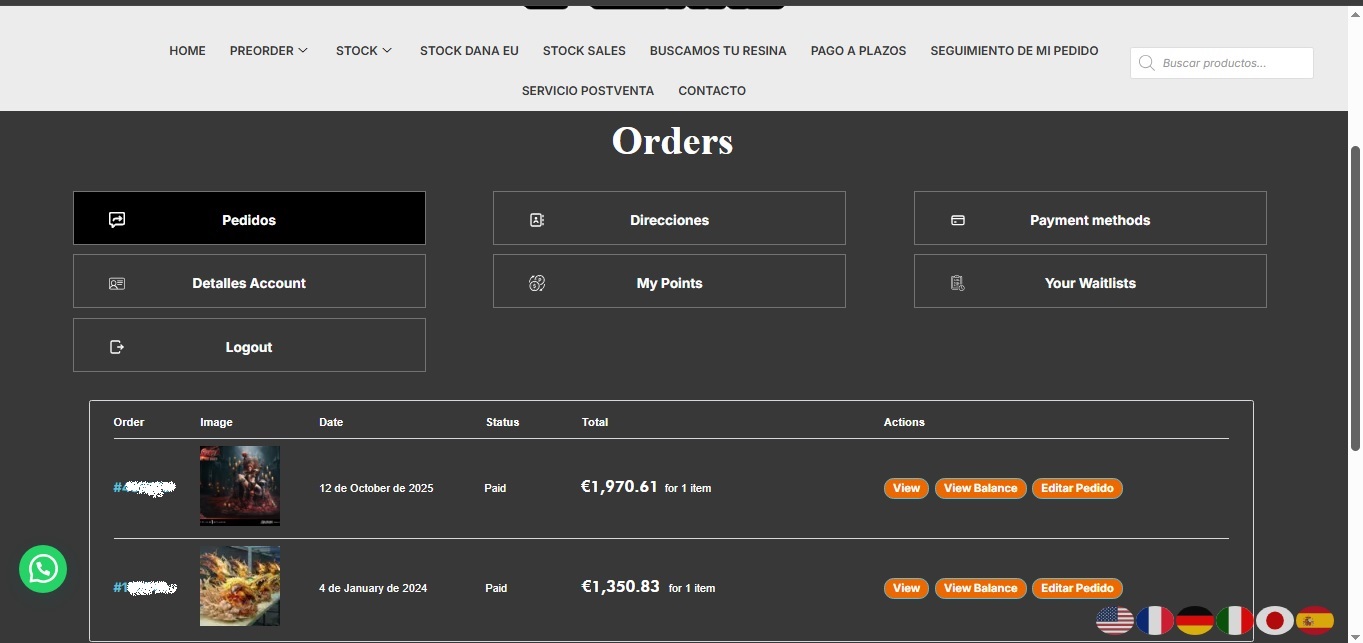Click the My Points icon
Screen dimensions: 1363x643
(x=537, y=284)
